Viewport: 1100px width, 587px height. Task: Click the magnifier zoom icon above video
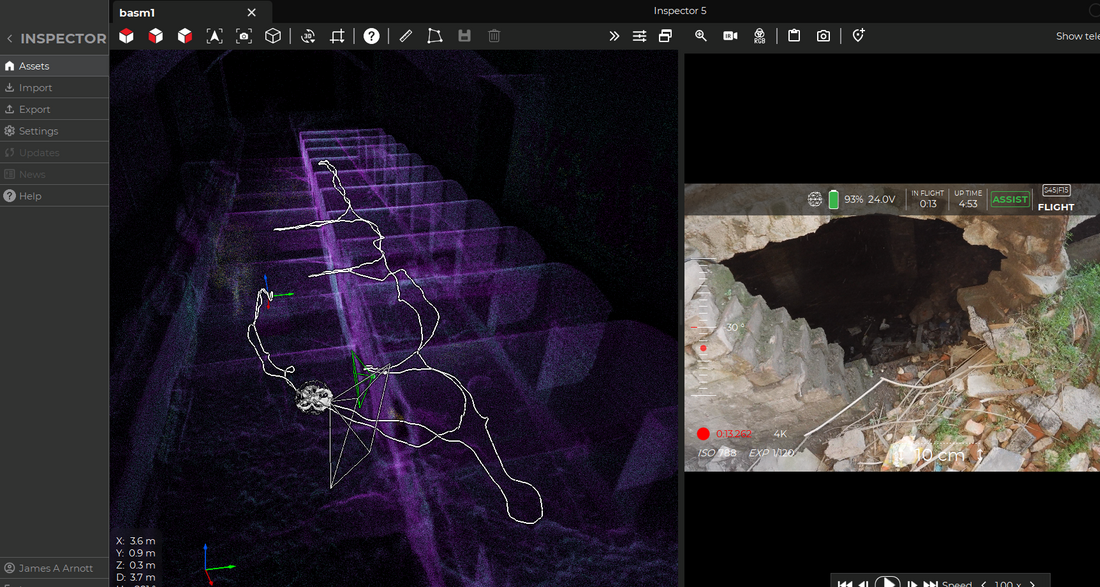click(x=700, y=36)
